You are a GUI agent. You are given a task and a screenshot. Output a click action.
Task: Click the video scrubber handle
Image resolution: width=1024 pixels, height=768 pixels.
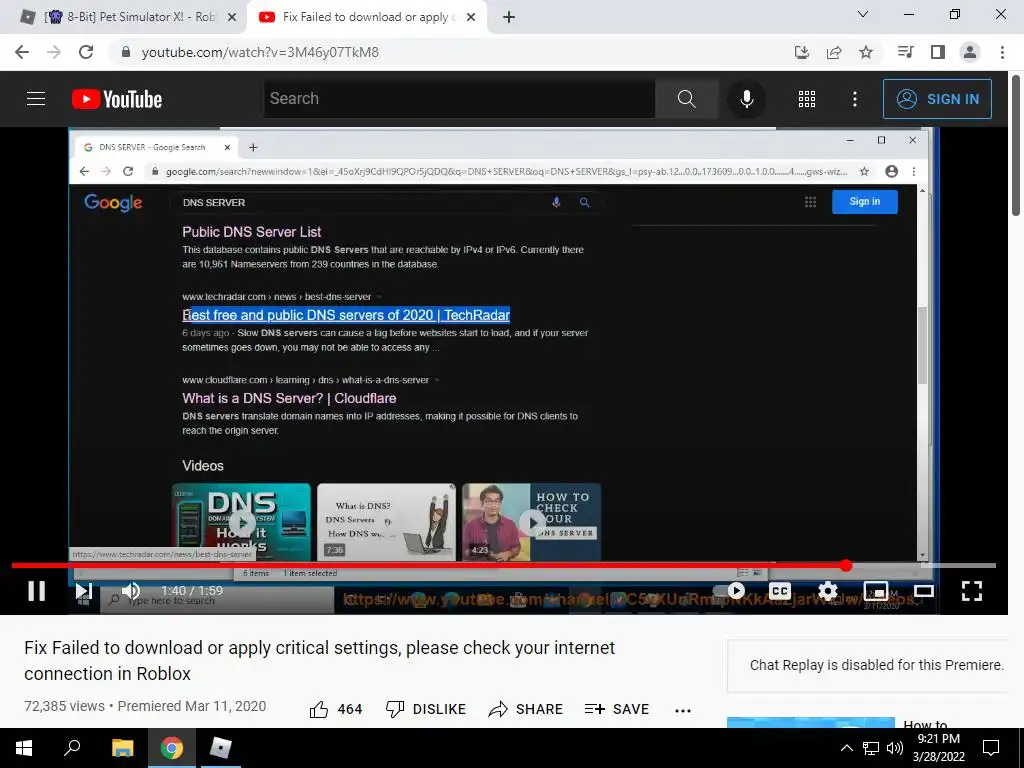[846, 566]
